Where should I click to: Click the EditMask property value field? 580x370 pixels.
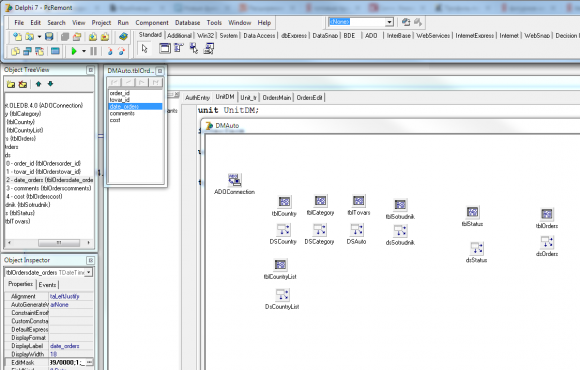(71, 362)
